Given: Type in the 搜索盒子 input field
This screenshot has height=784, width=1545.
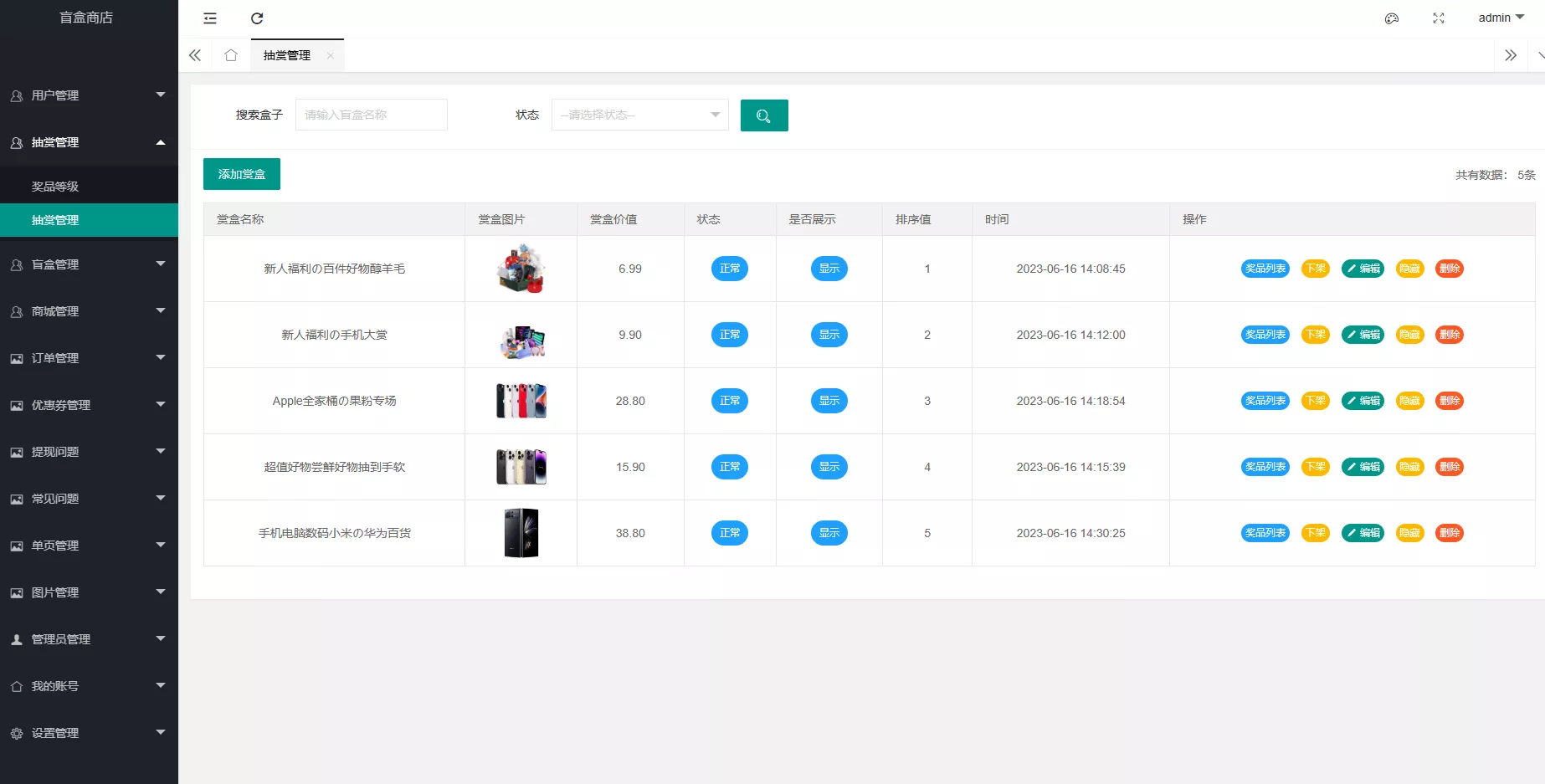Looking at the screenshot, I should coord(371,115).
